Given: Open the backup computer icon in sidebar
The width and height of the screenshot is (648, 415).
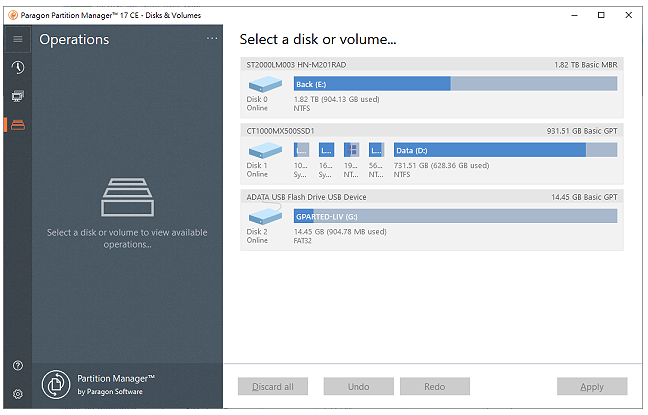Looking at the screenshot, I should [x=18, y=96].
